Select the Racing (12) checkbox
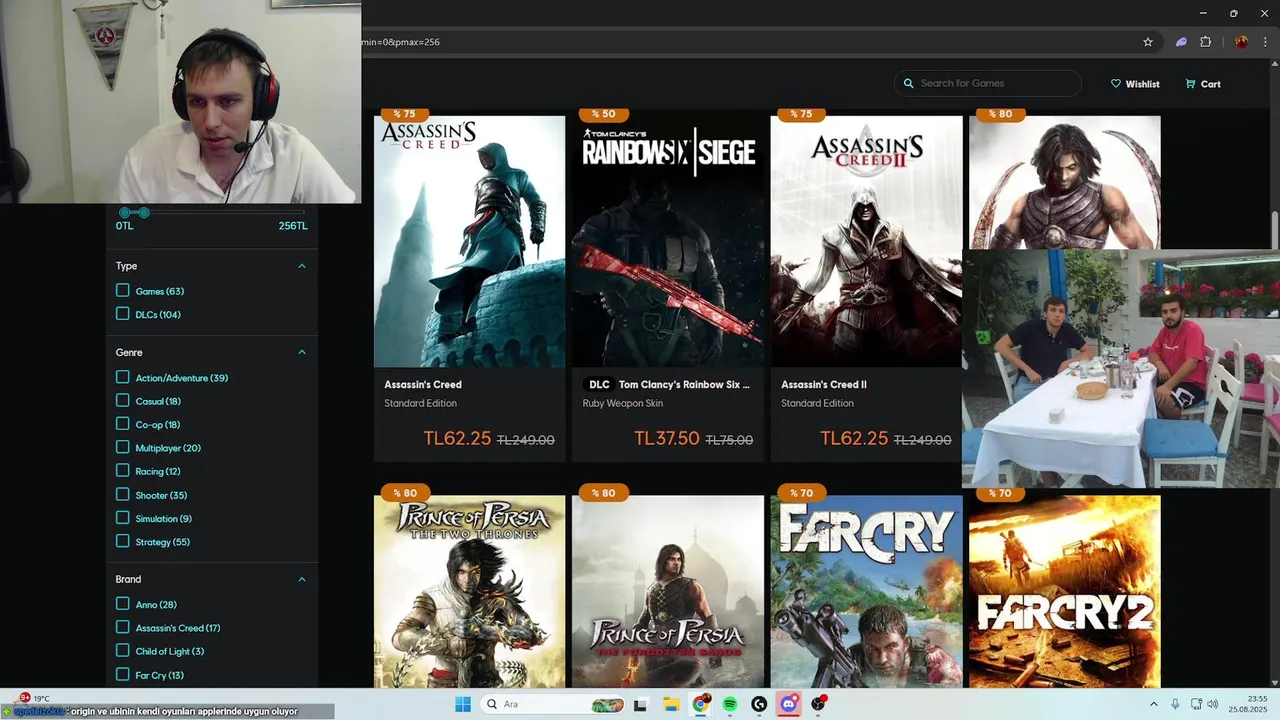The image size is (1280, 720). click(123, 470)
